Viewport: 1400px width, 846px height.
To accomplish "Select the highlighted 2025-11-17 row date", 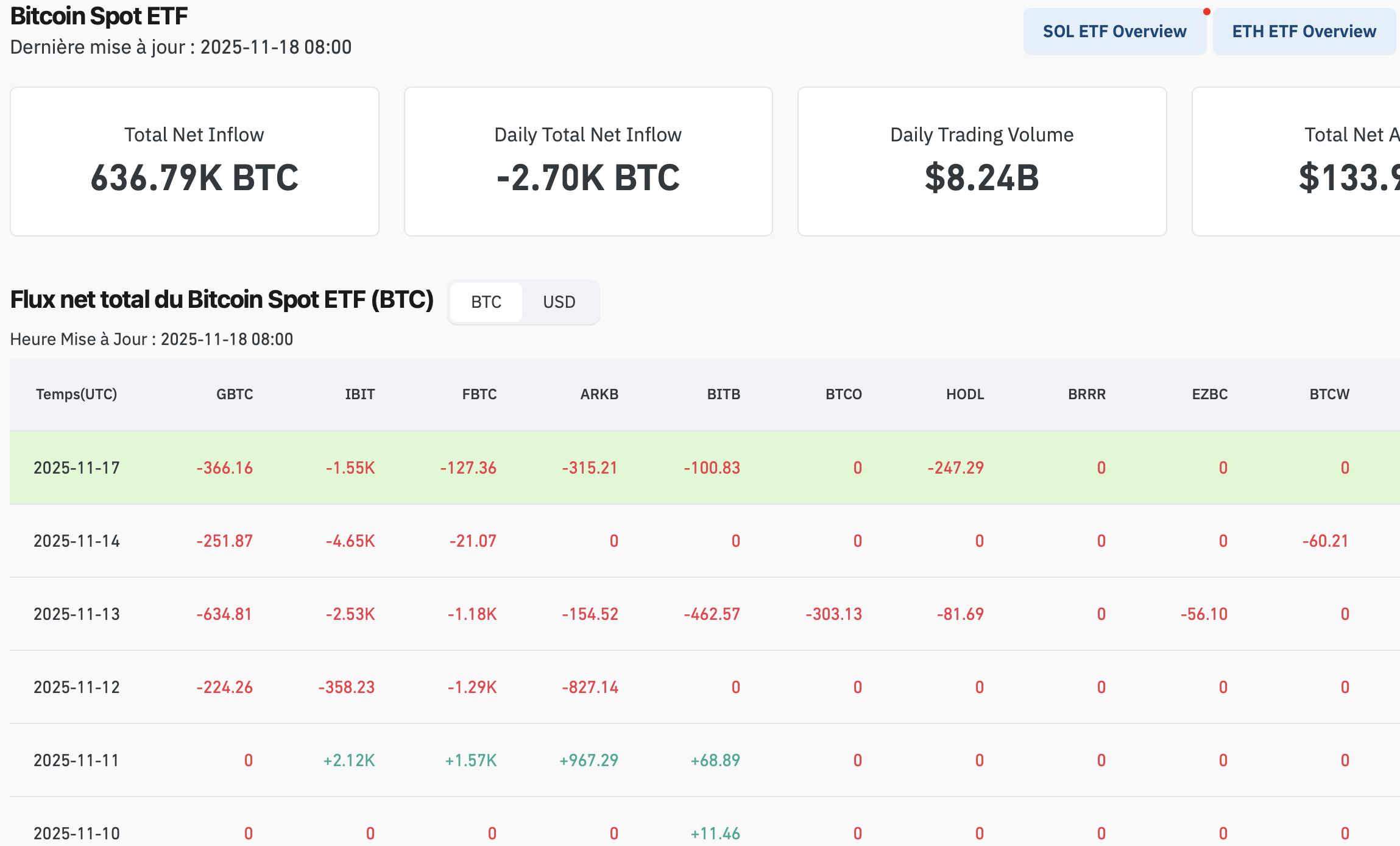I will point(77,468).
